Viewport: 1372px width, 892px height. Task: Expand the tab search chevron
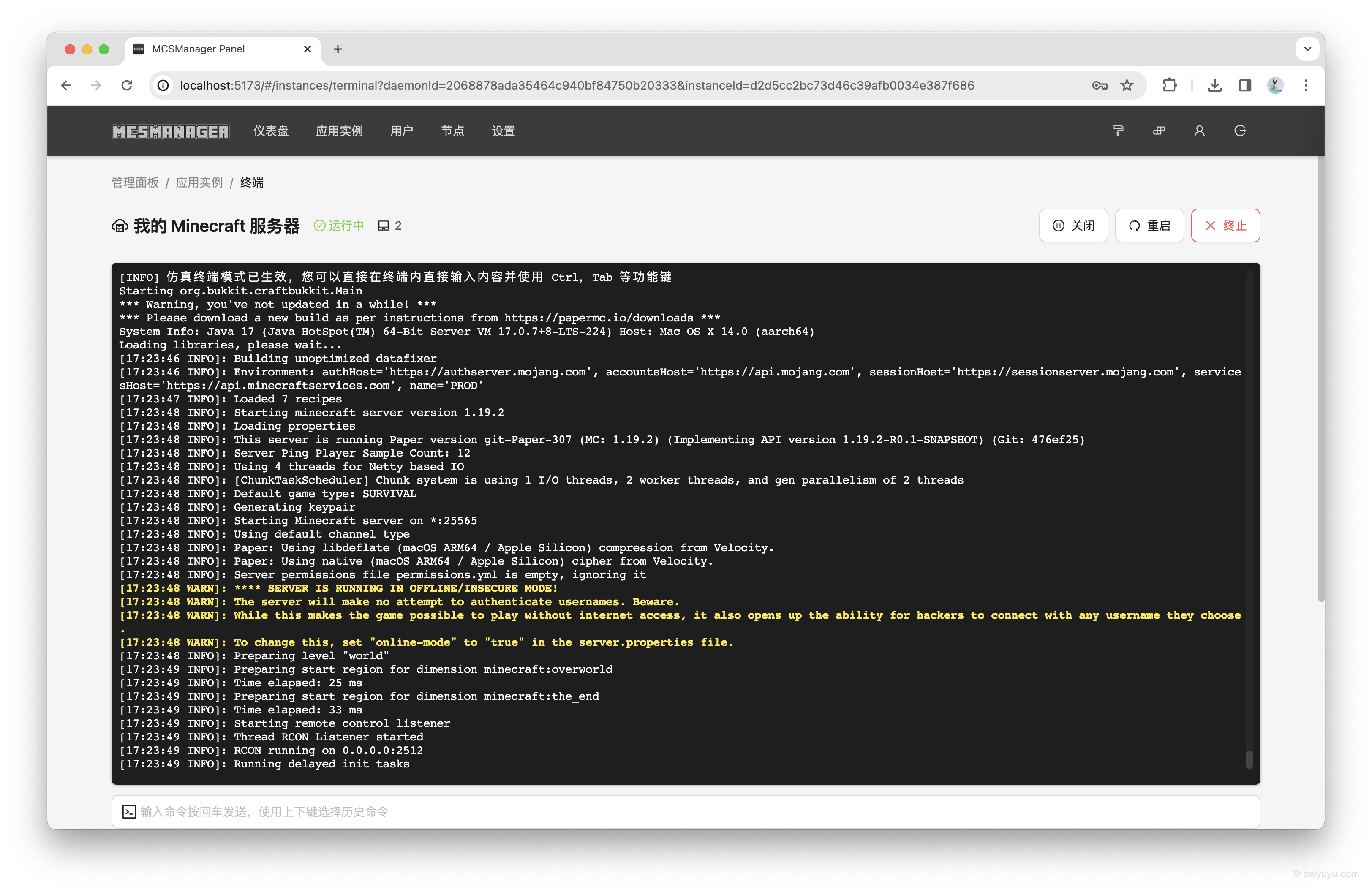[1307, 49]
